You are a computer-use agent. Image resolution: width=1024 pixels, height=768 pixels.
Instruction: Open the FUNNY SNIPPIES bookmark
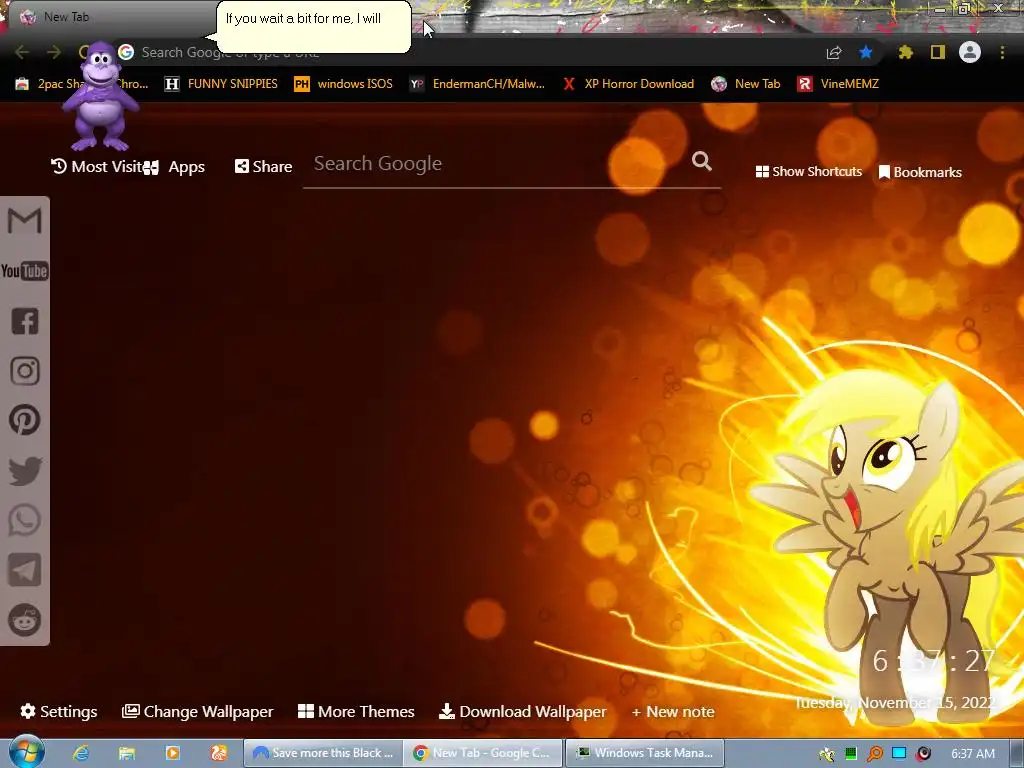pyautogui.click(x=221, y=84)
